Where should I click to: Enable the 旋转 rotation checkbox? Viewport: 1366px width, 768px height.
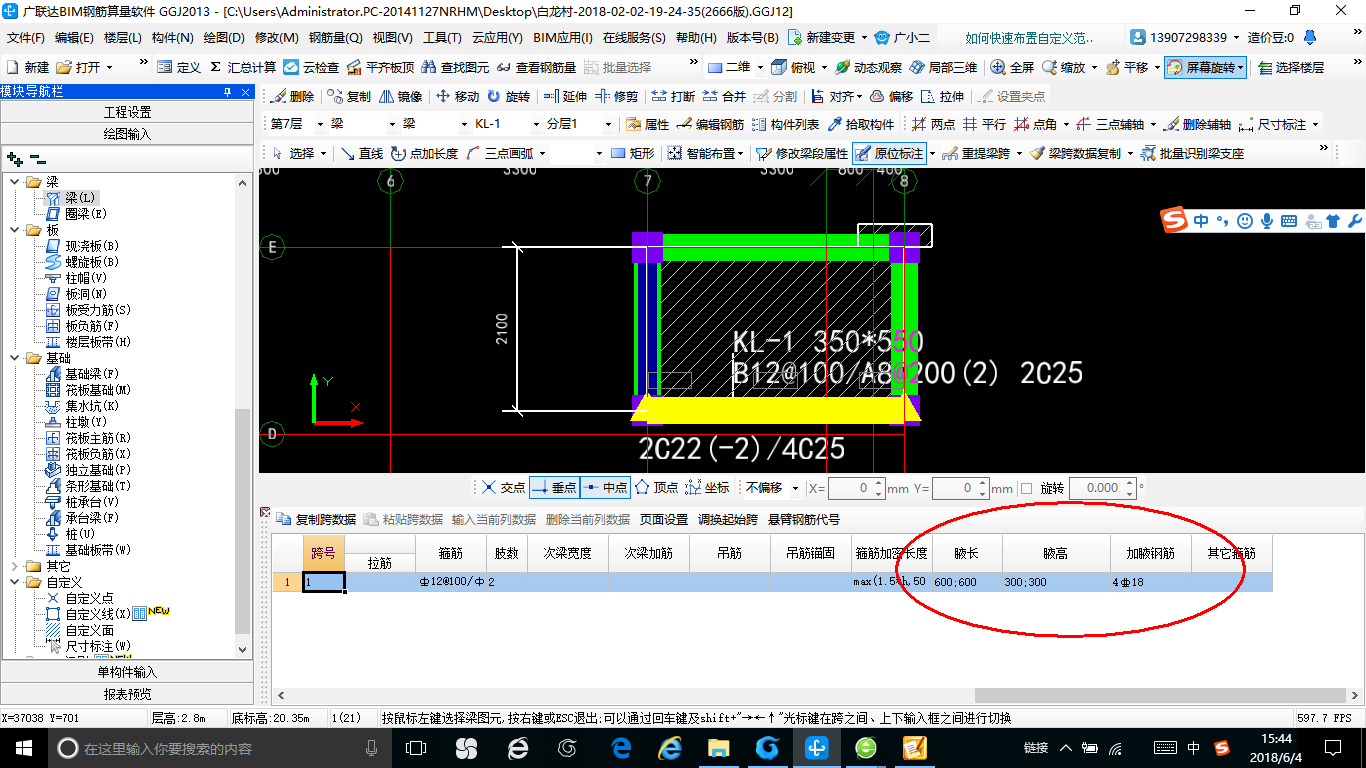point(1026,489)
